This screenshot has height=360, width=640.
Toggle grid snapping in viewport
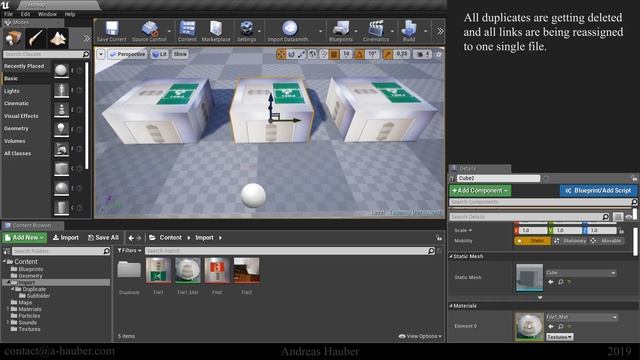point(334,54)
